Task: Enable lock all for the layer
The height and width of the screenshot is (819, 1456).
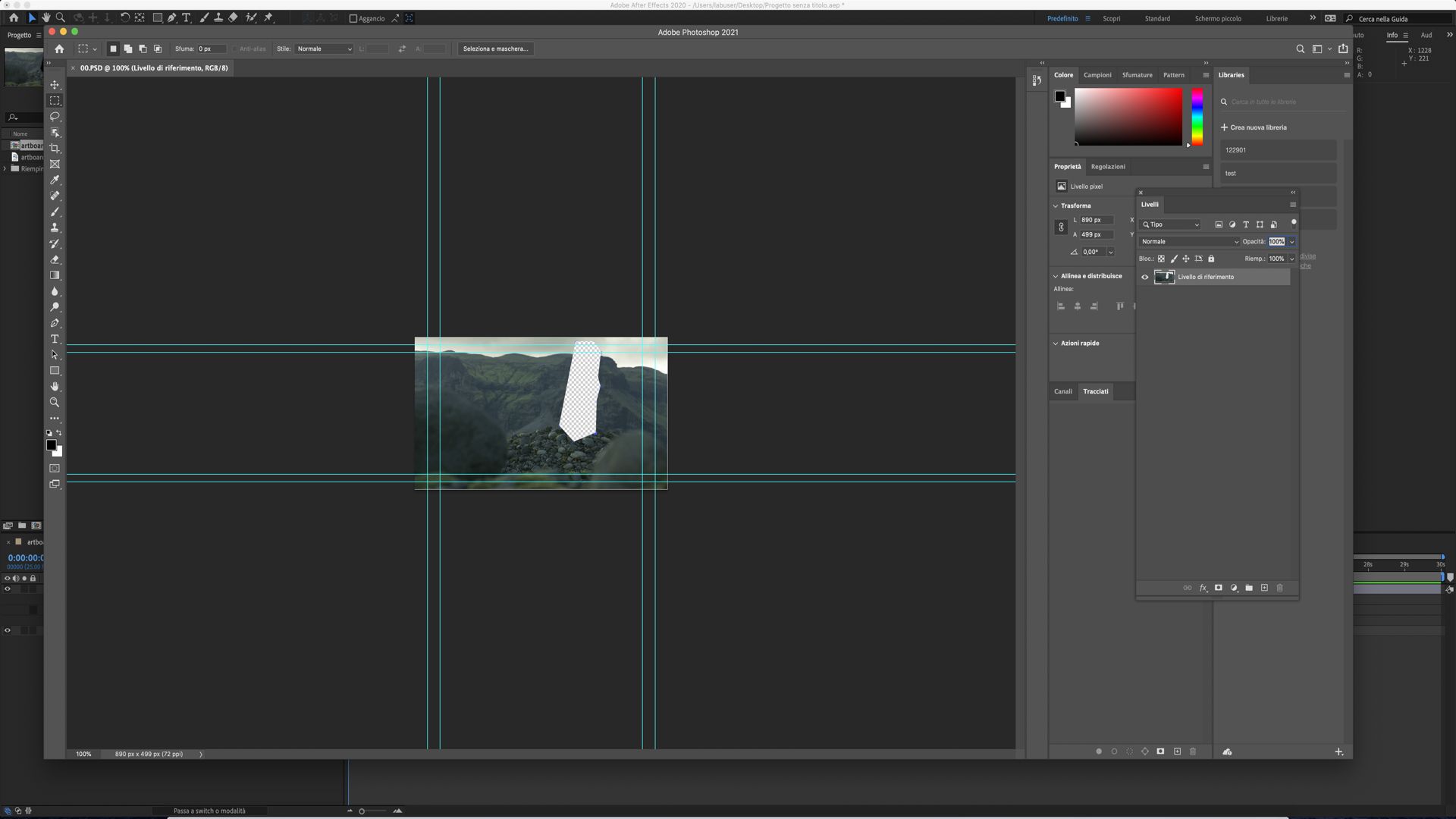Action: (1211, 259)
